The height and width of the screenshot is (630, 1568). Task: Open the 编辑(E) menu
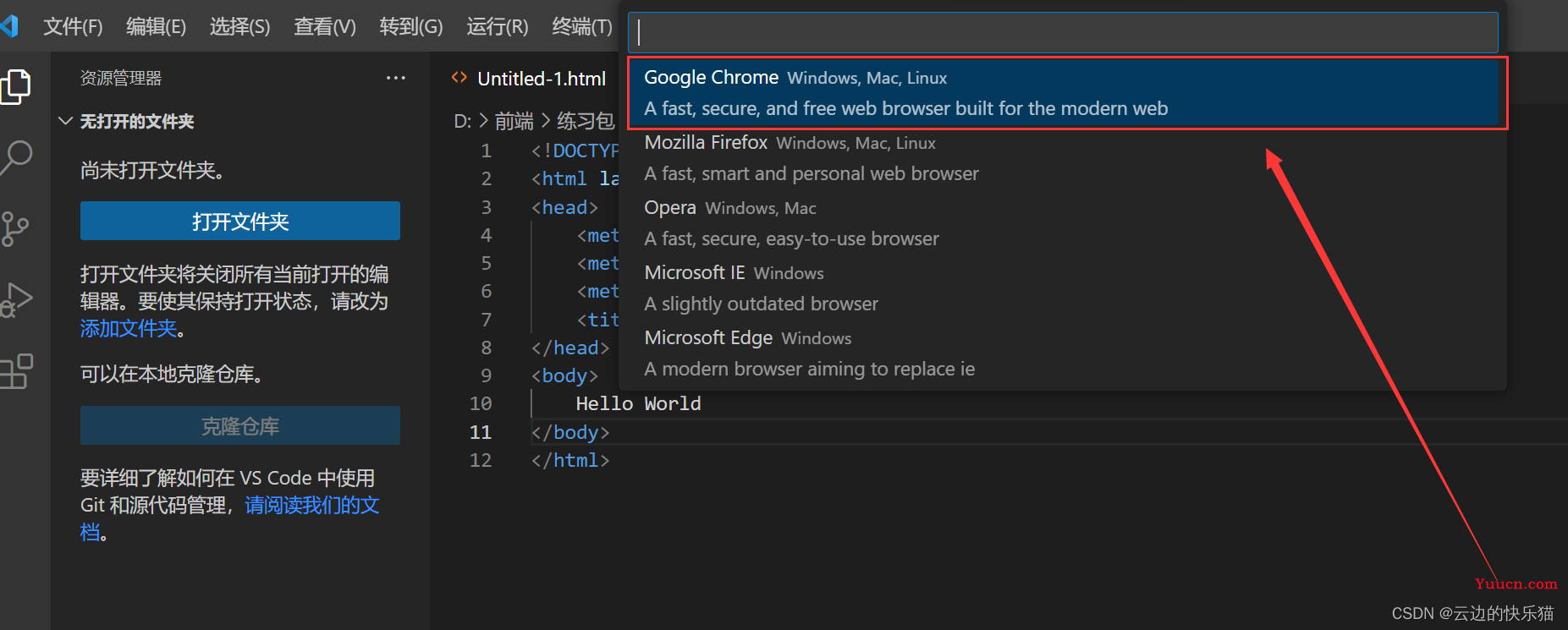[x=156, y=26]
